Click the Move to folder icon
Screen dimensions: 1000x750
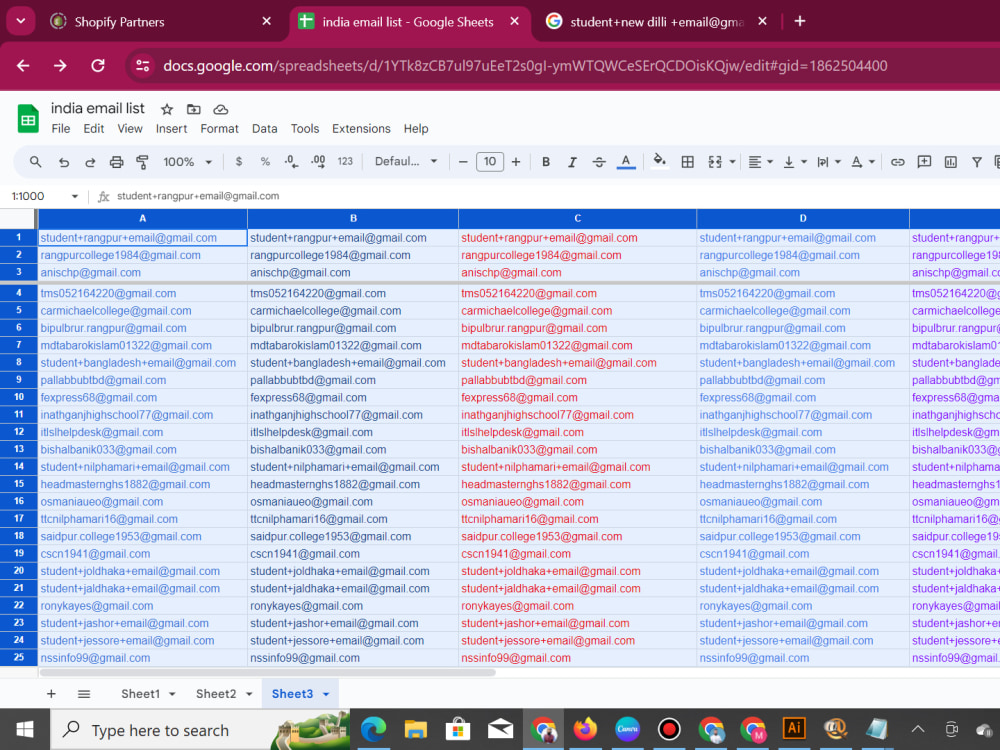coord(194,110)
